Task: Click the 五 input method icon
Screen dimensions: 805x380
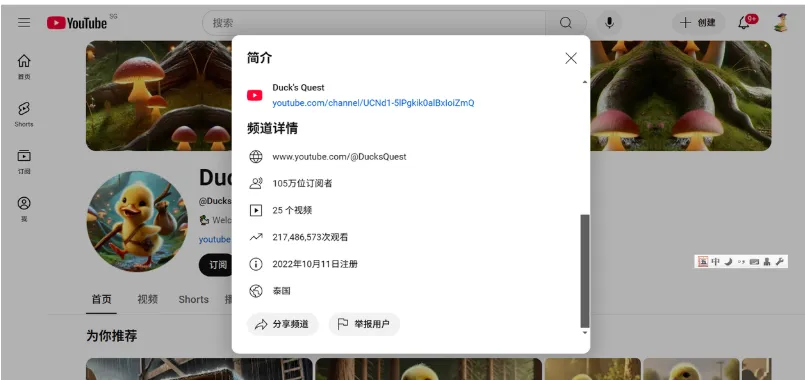Action: point(703,262)
